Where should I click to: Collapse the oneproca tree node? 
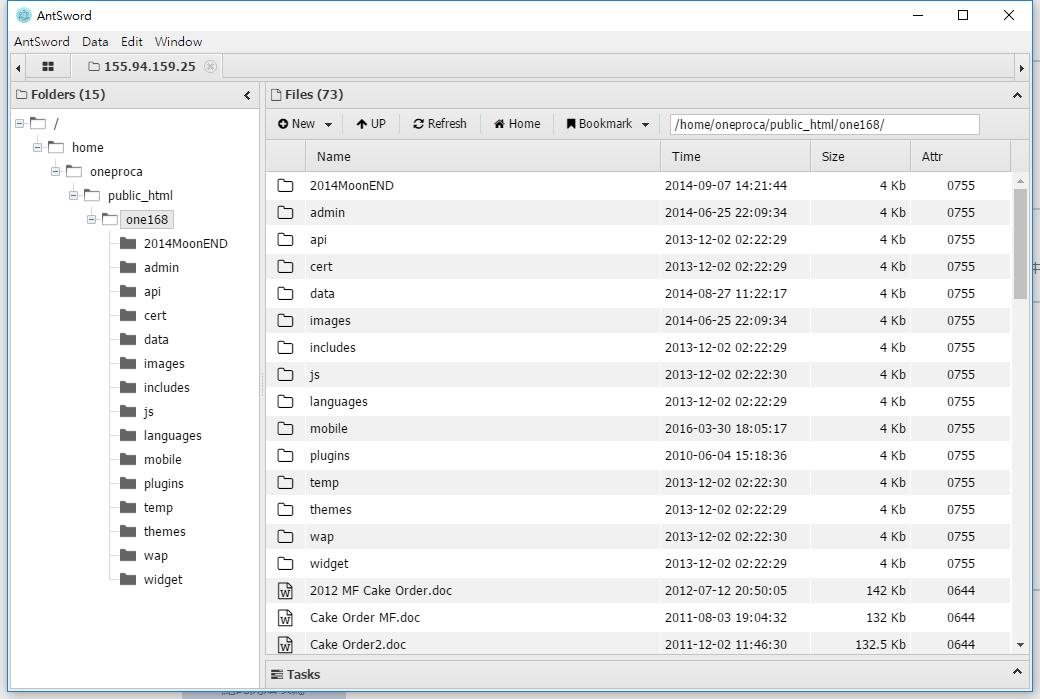(56, 171)
